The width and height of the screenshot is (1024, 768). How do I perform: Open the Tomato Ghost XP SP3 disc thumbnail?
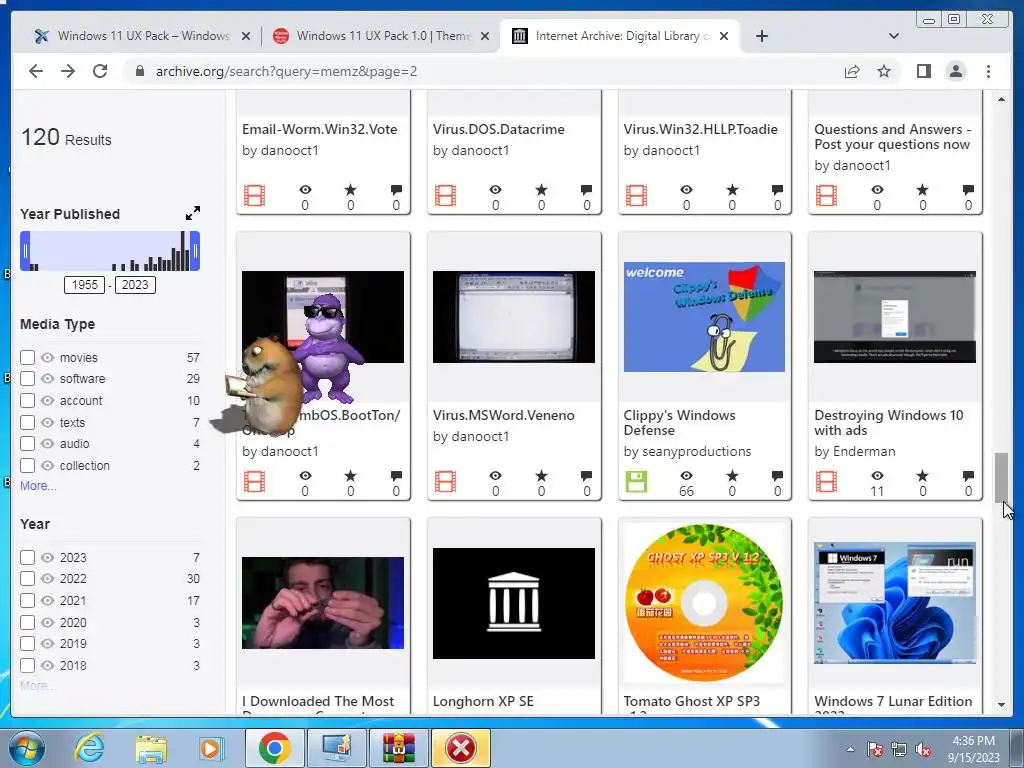(x=704, y=603)
